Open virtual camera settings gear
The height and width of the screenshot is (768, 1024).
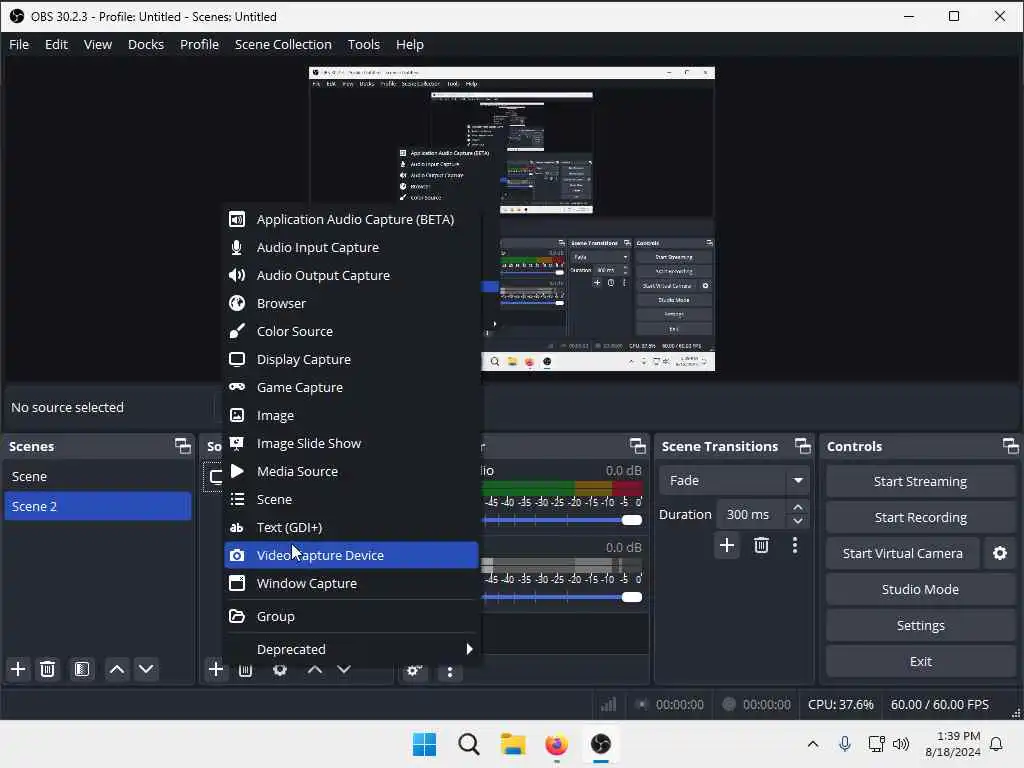(1000, 553)
